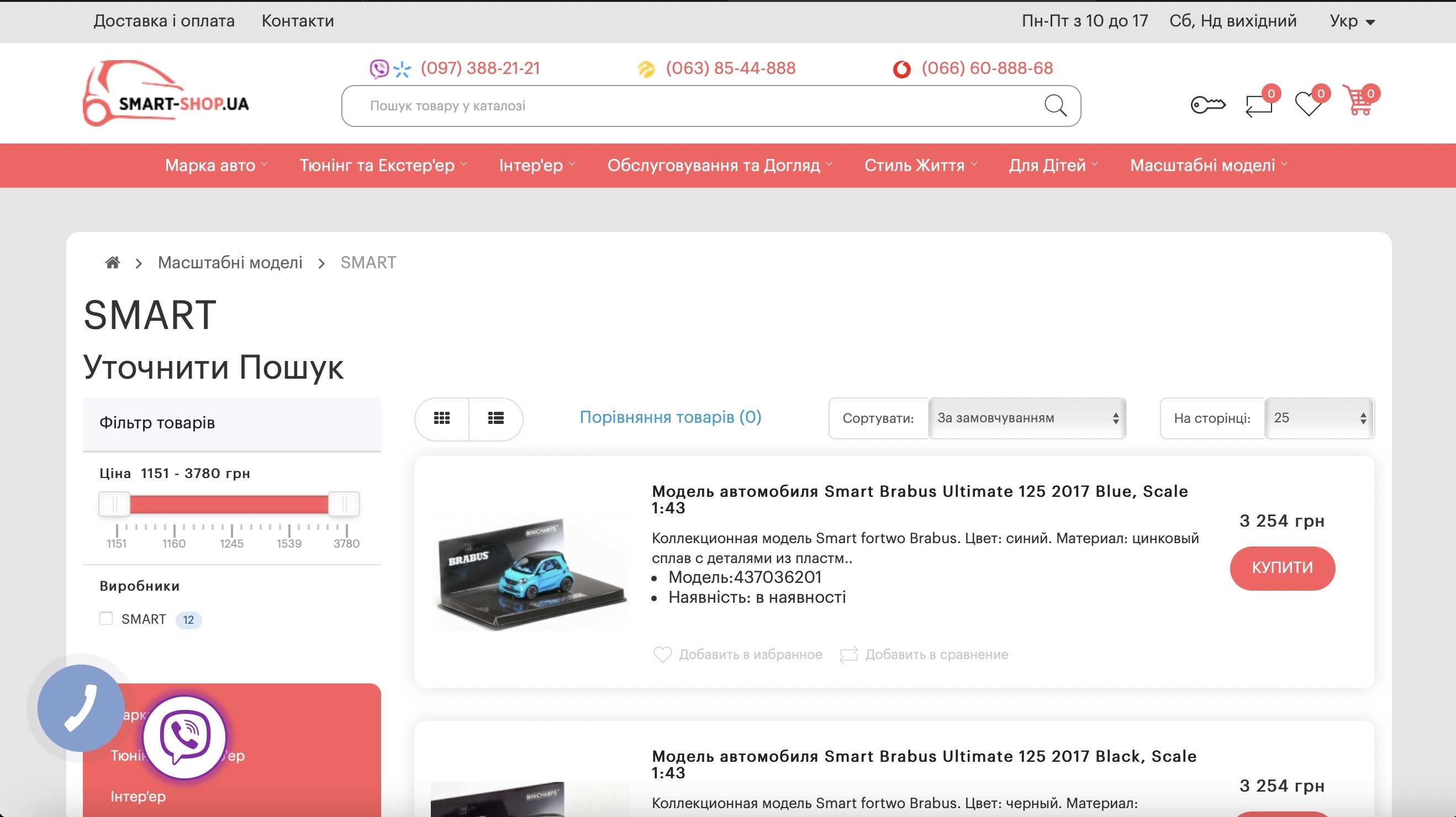Open the Тюнінг та Екстер'єр menu
The width and height of the screenshot is (1456, 817).
(x=383, y=166)
